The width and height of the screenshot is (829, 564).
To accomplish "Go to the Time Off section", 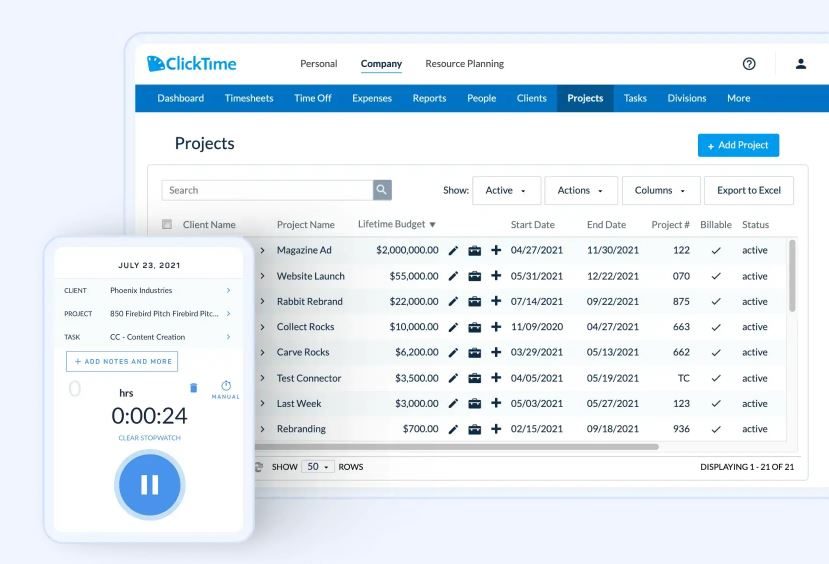I will click(312, 98).
